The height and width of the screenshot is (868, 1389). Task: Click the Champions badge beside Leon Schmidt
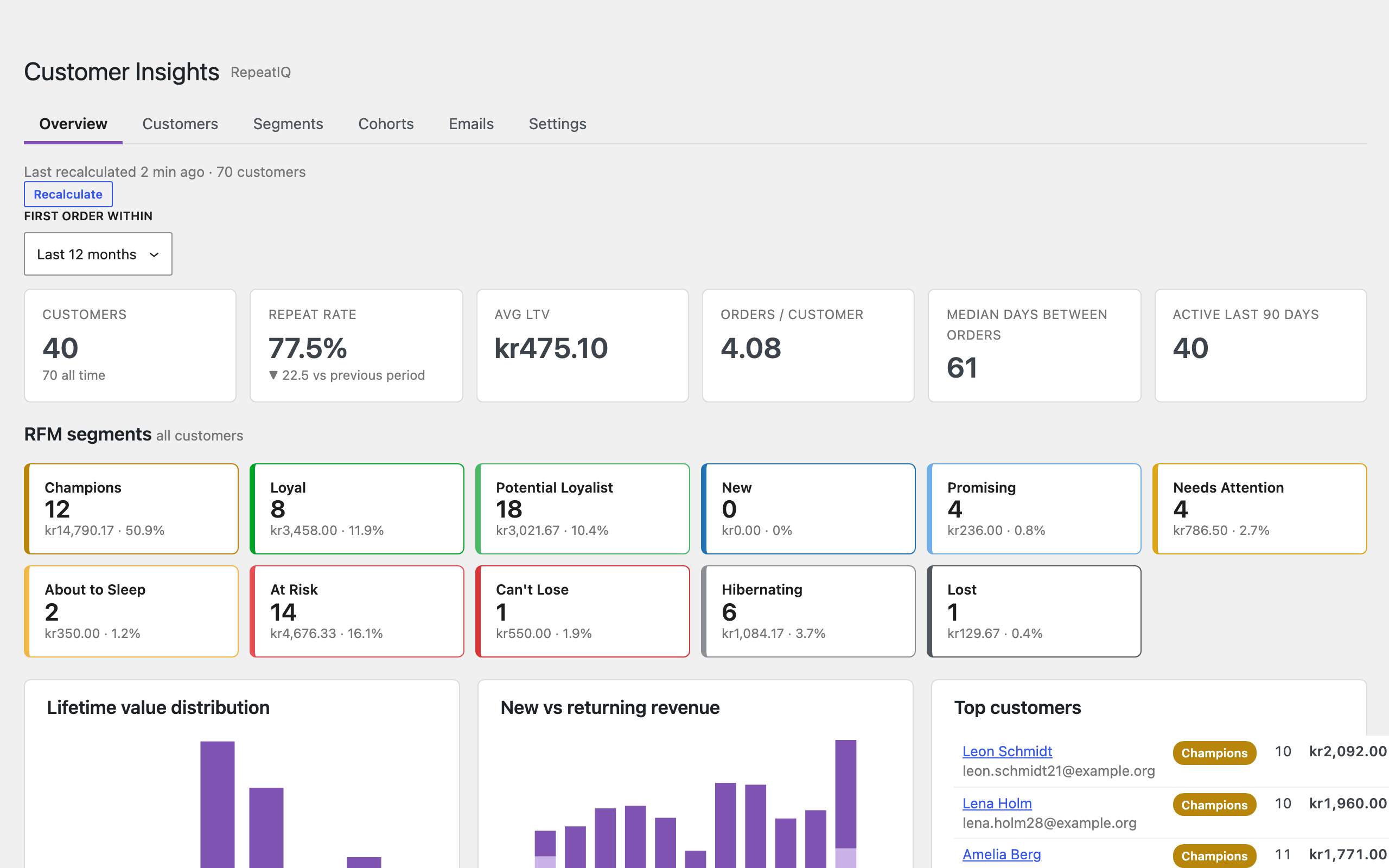point(1214,752)
